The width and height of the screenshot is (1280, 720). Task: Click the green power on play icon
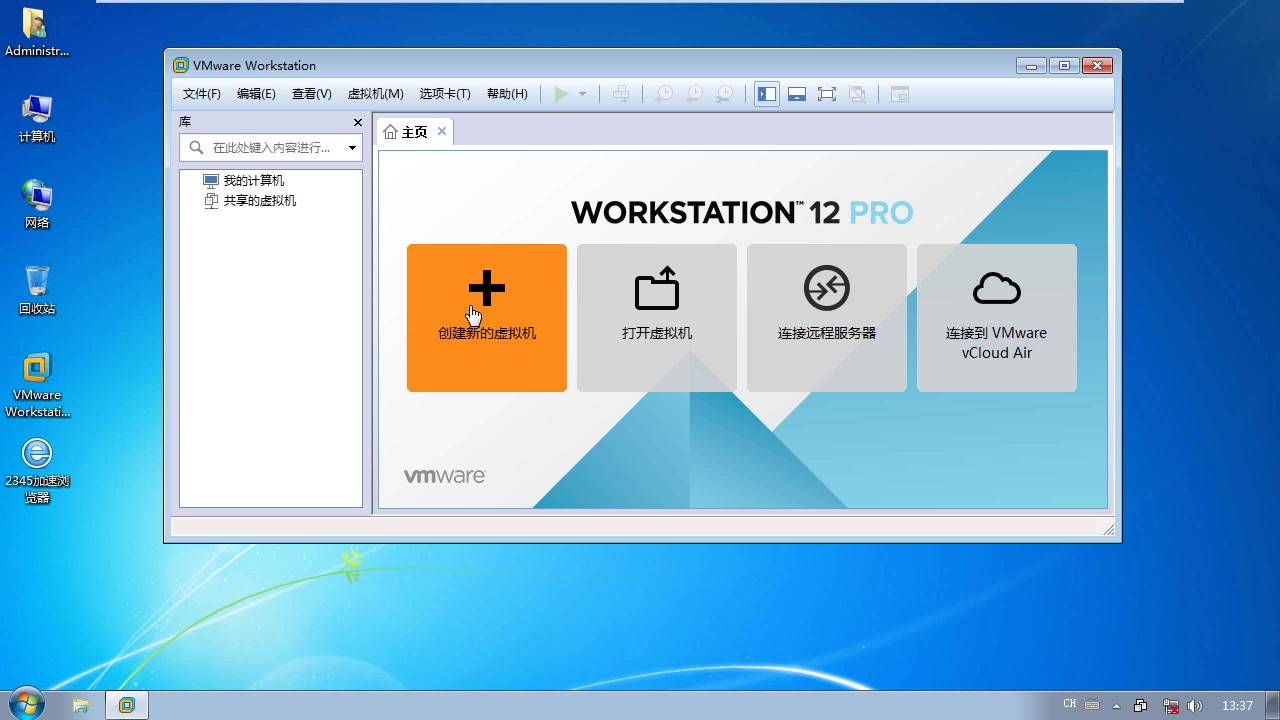pos(561,94)
